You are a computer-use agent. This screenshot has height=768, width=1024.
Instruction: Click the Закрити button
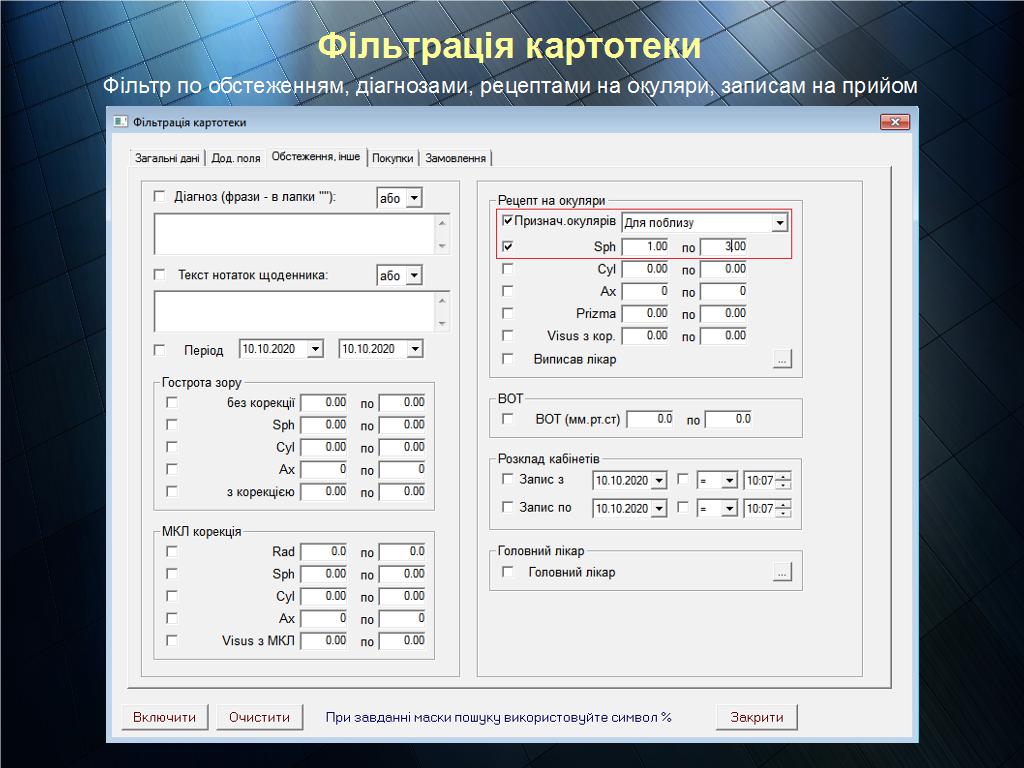click(x=756, y=717)
